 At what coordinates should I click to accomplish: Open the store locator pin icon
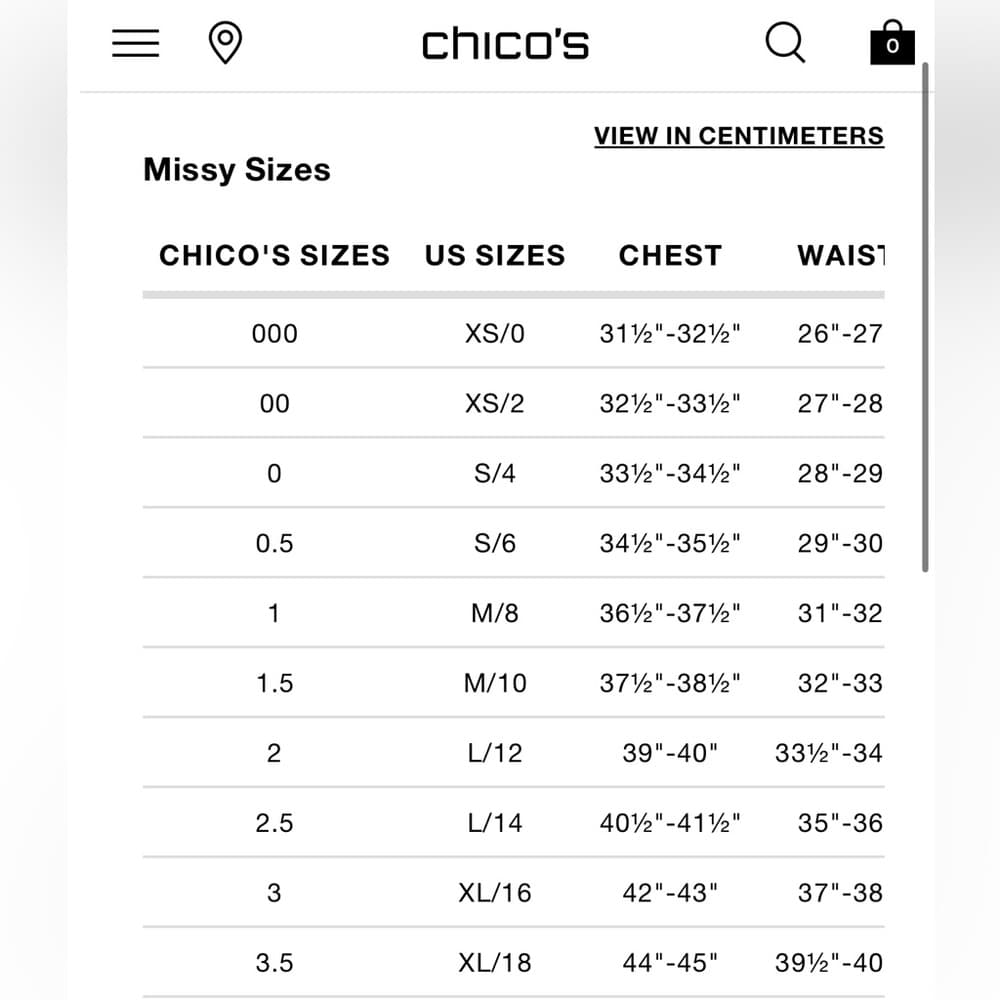225,43
